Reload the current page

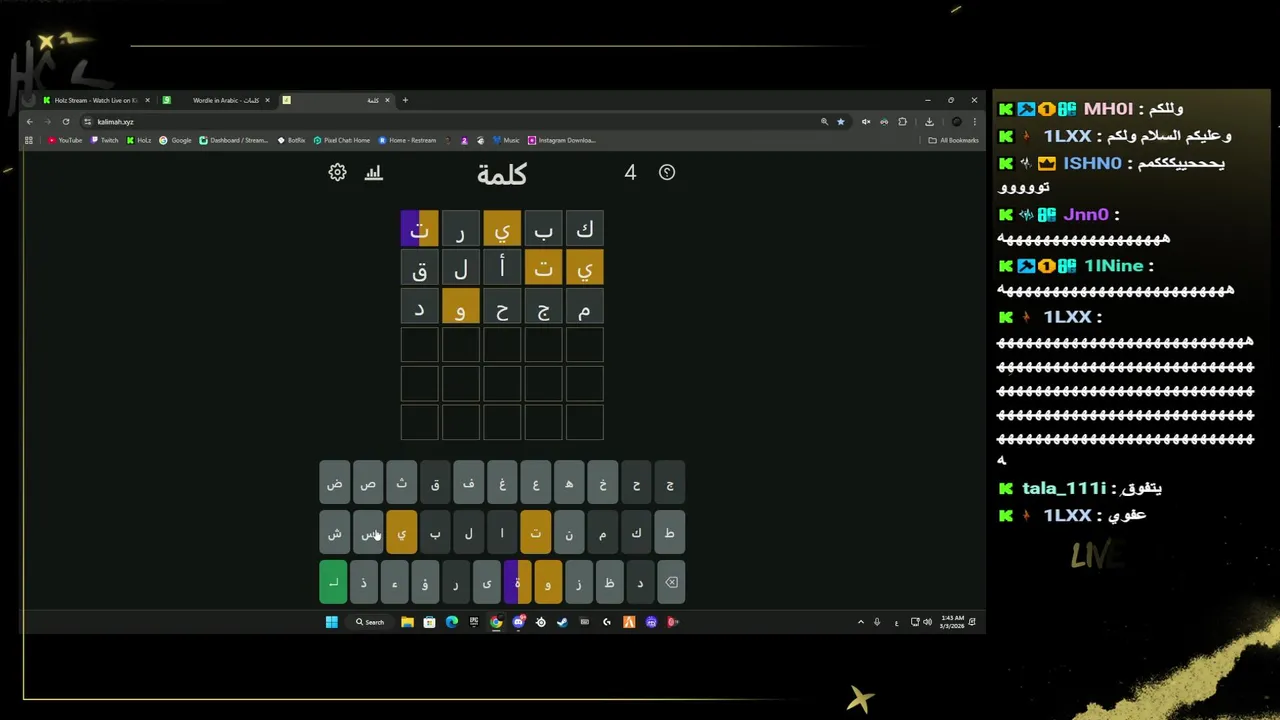tap(66, 121)
